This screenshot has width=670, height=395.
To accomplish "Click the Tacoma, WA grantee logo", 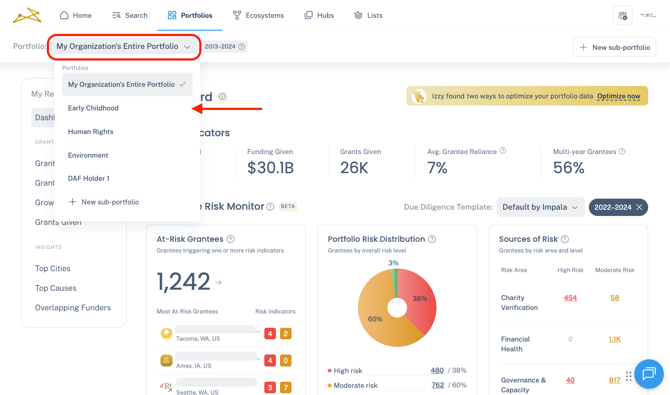I will tap(166, 333).
